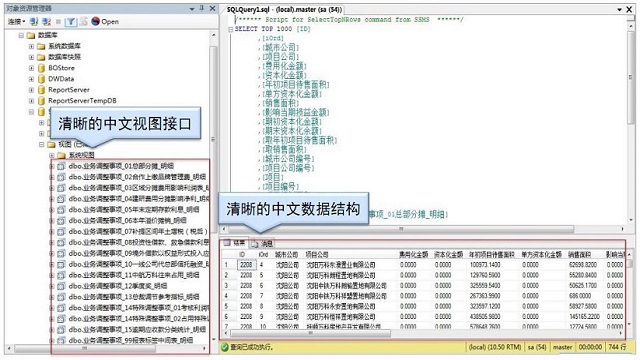This screenshot has width=640, height=360.
Task: Collapse the SELECT statement outline marker
Action: (231, 29)
